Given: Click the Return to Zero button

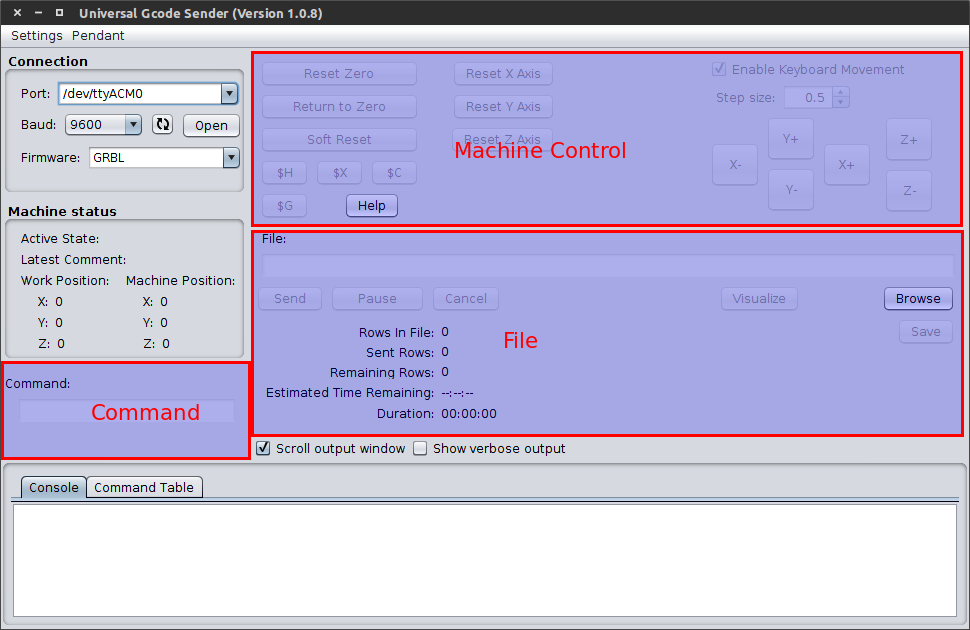Looking at the screenshot, I should coord(339,106).
